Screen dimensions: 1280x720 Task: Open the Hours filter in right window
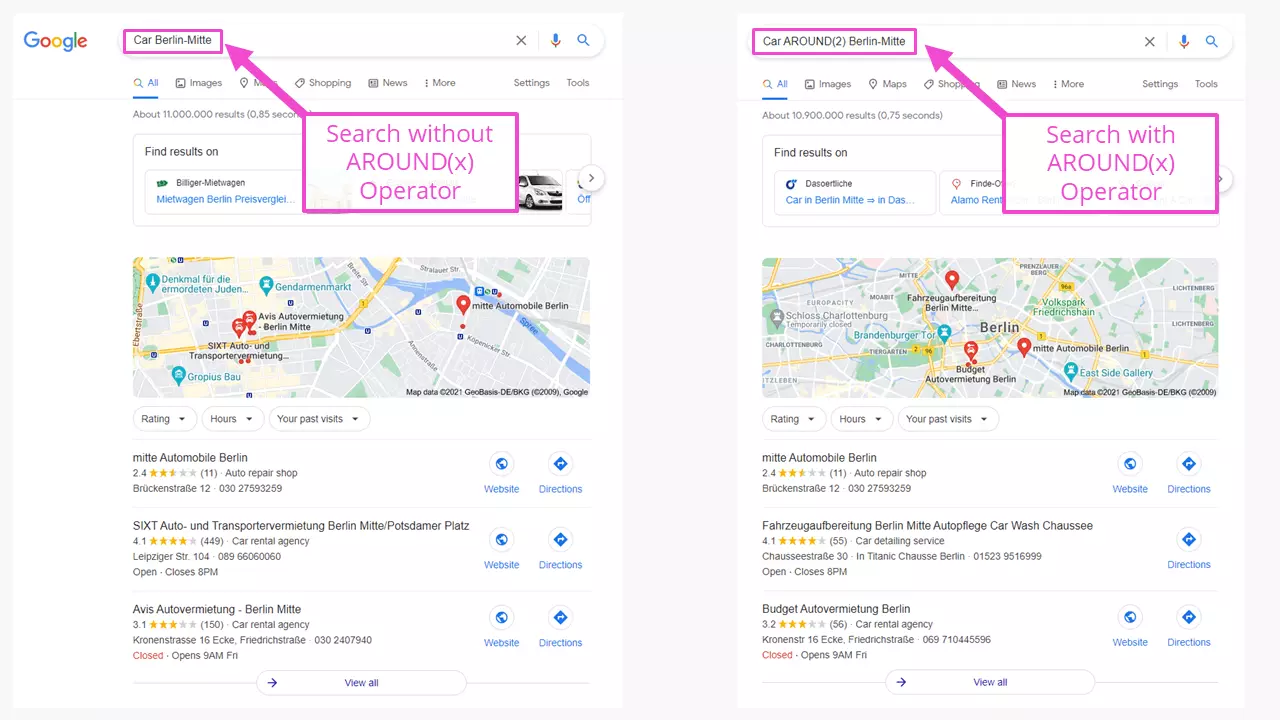pos(862,419)
